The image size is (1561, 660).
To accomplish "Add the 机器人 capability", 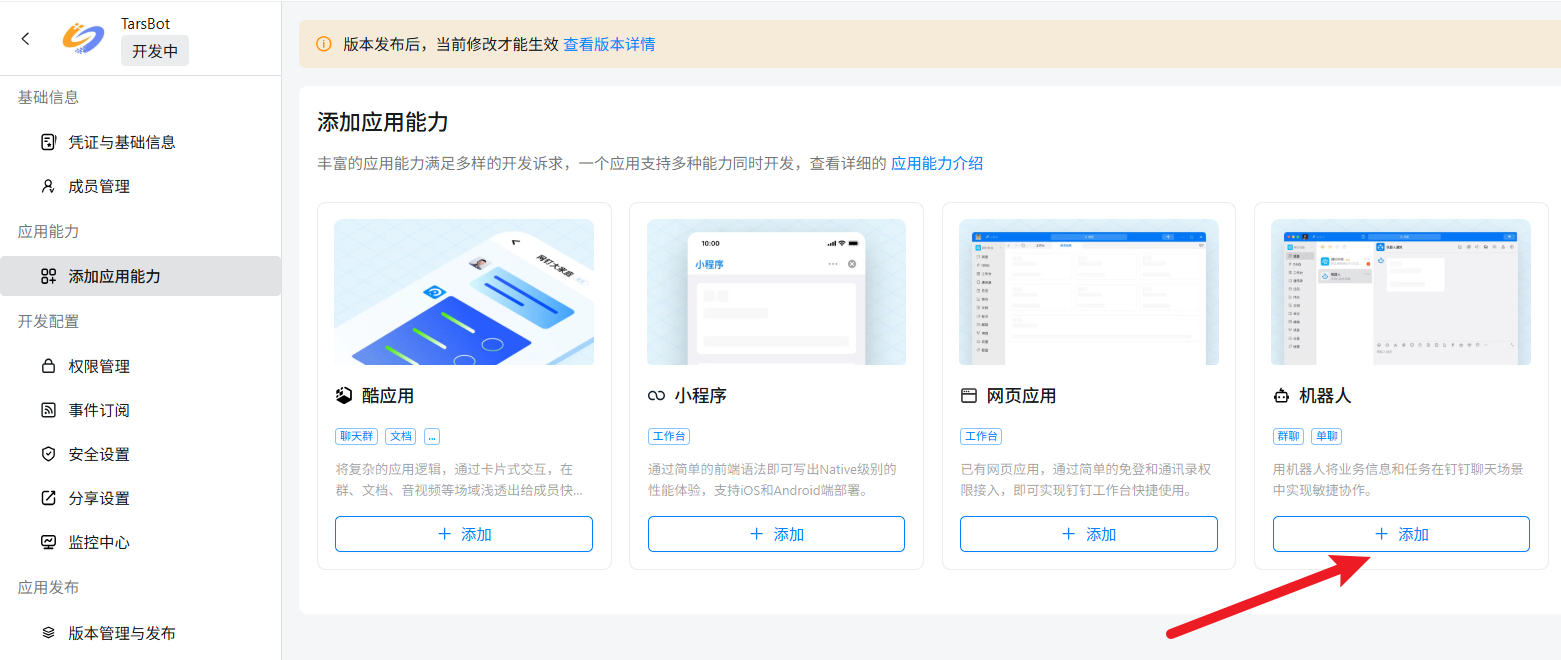I will (x=1400, y=534).
